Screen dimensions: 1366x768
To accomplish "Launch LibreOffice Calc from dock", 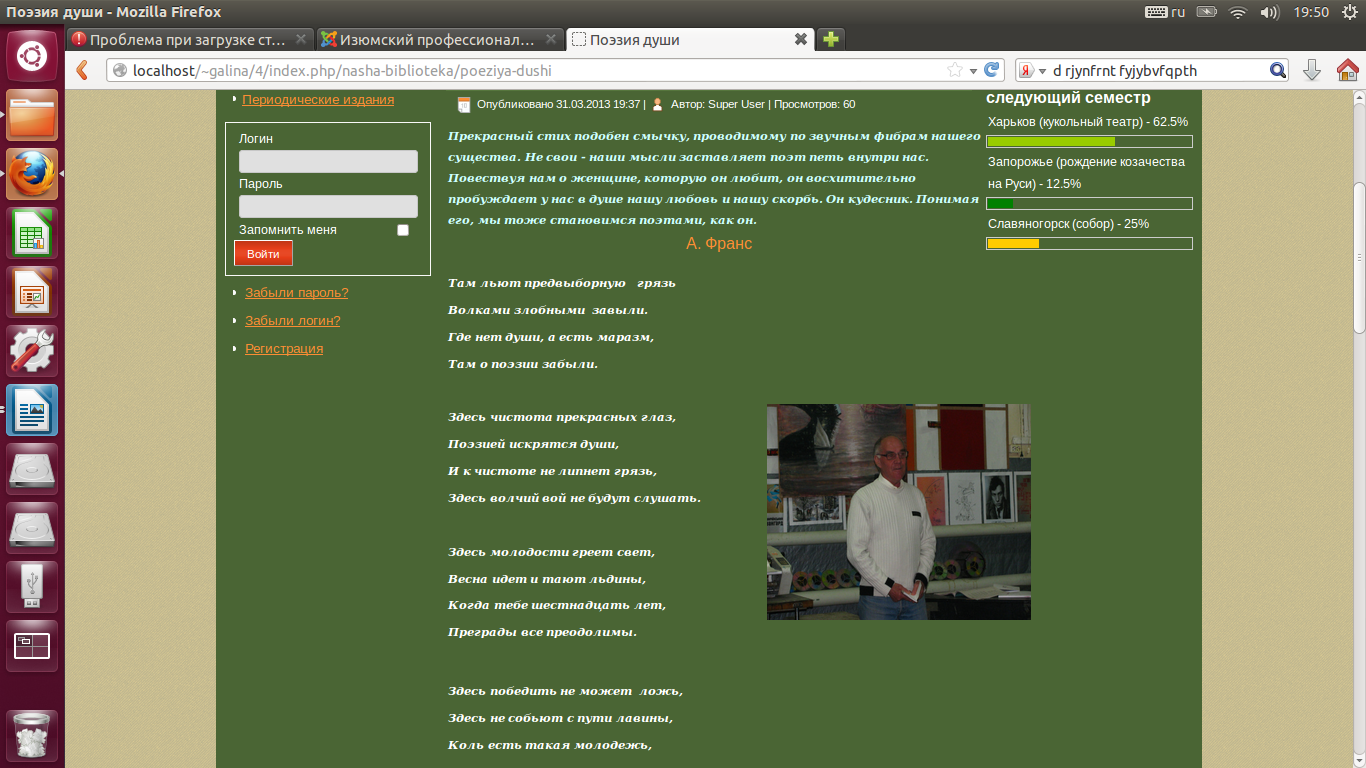I will pos(32,233).
